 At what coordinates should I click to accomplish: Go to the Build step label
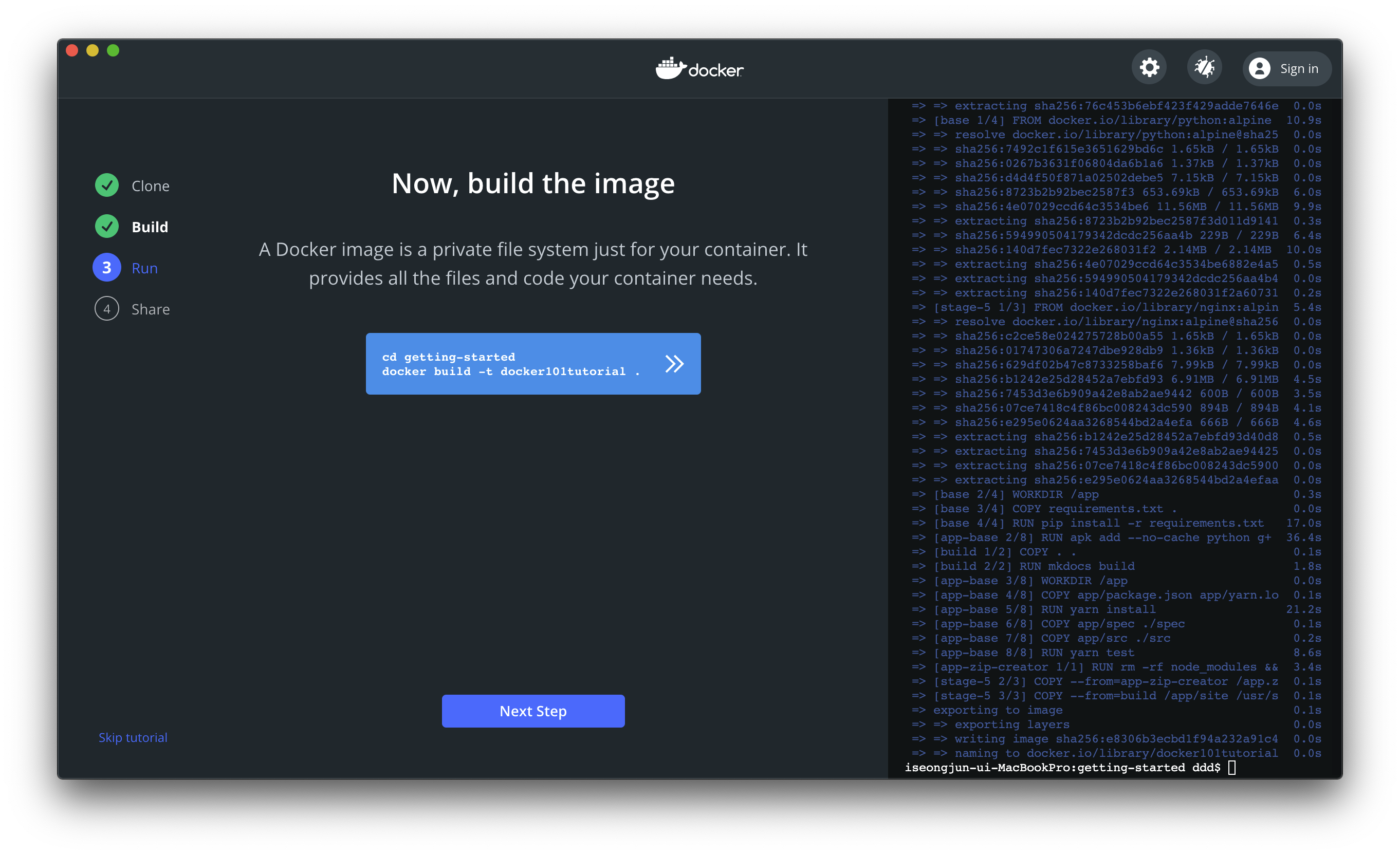[x=150, y=227]
